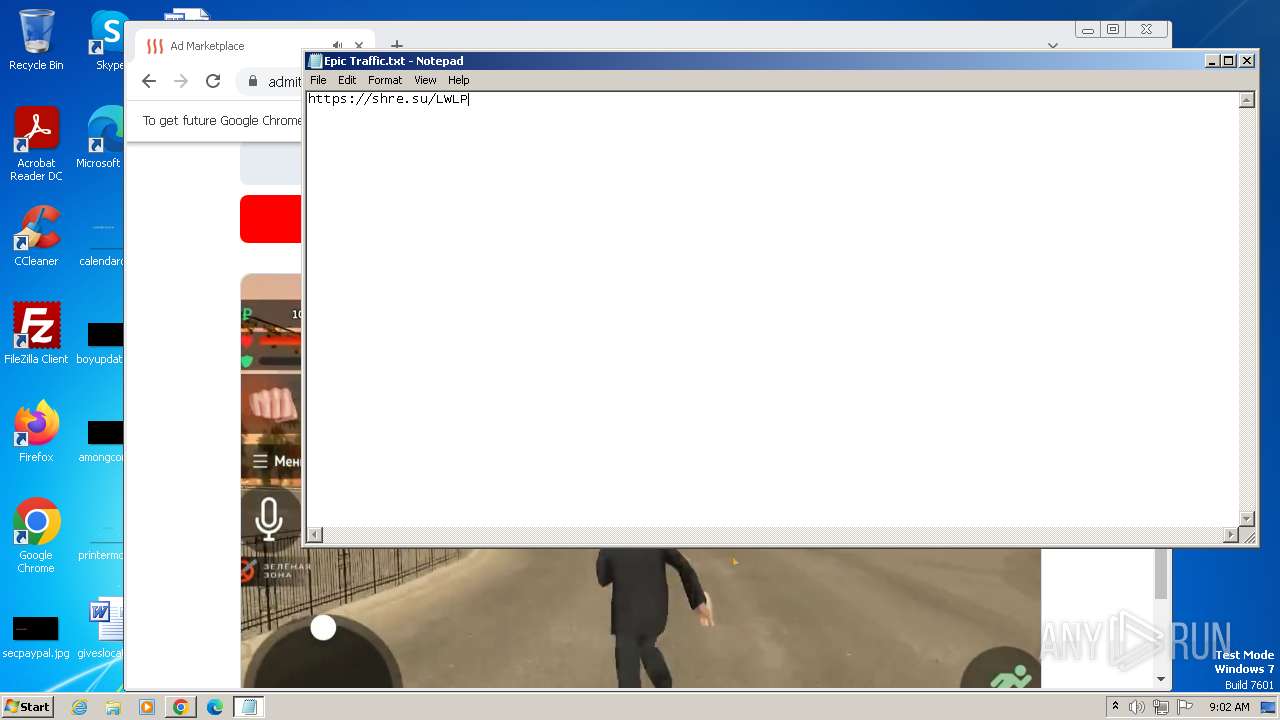Click Notepad horizontal scrollbar right arrow

point(1230,535)
